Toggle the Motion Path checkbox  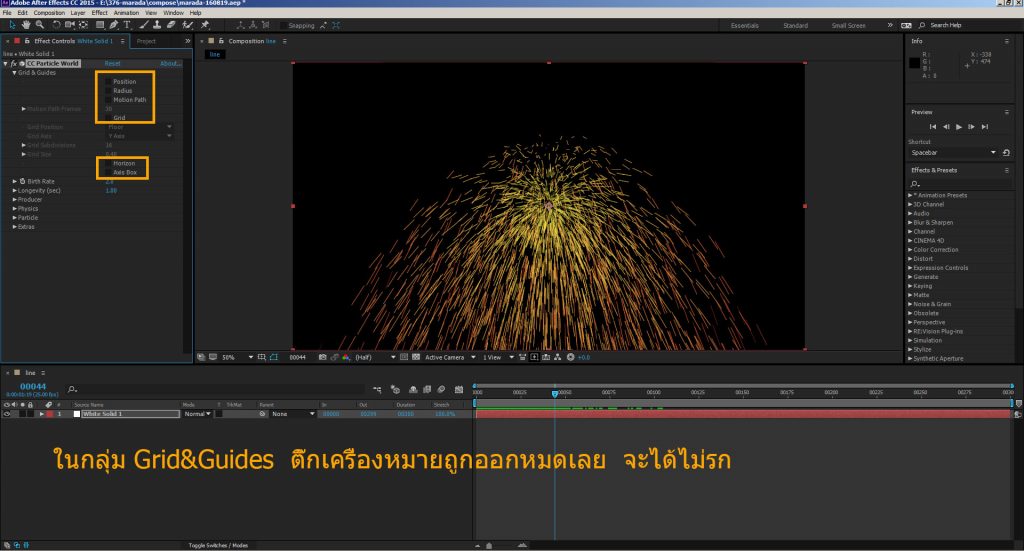coord(108,100)
